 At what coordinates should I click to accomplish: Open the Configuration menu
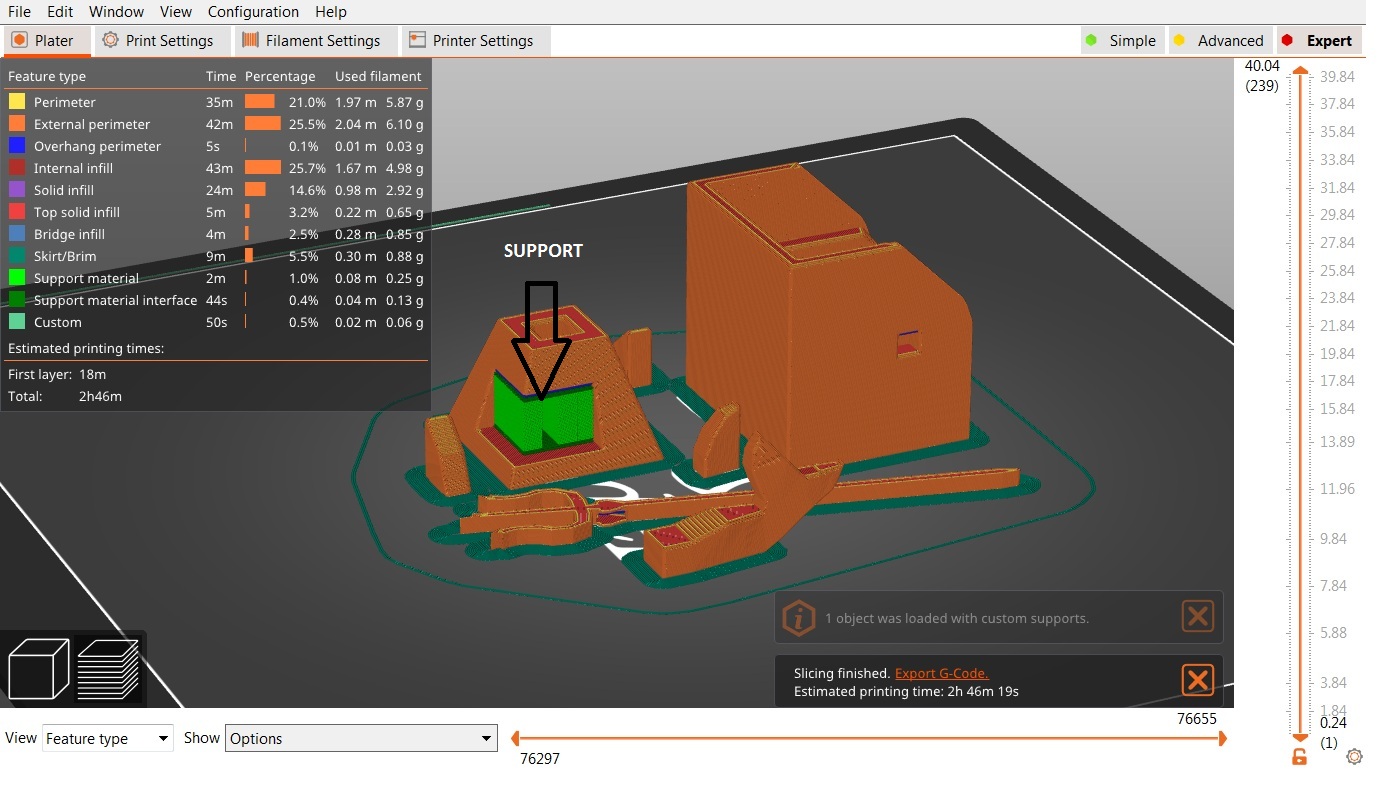[253, 12]
